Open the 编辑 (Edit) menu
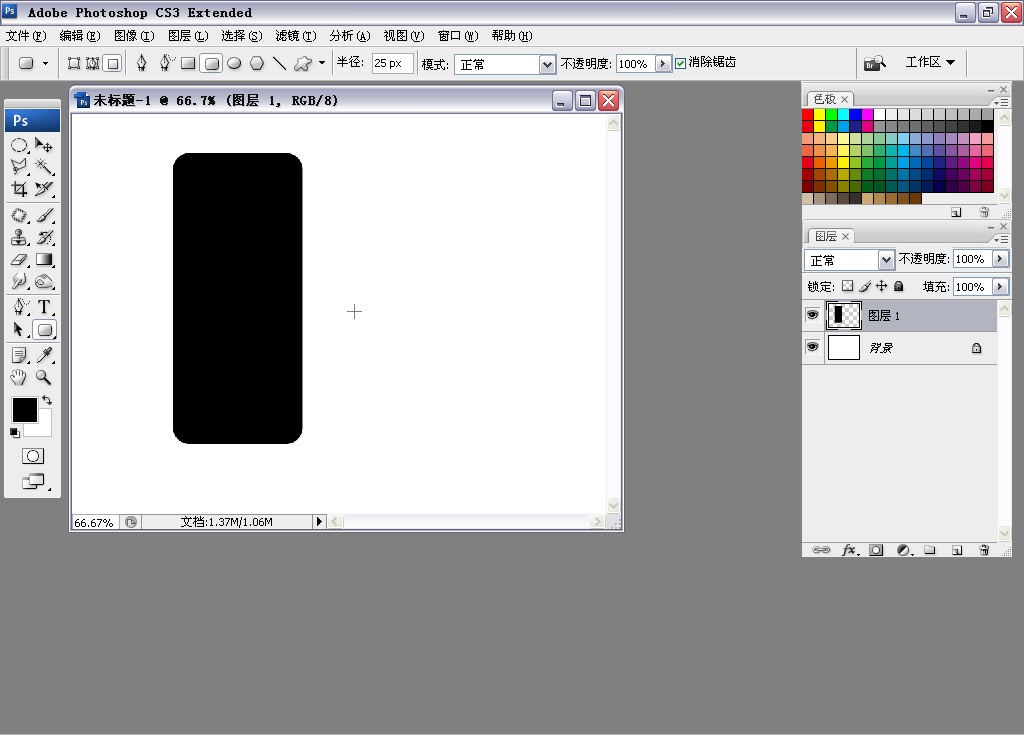 pos(80,36)
